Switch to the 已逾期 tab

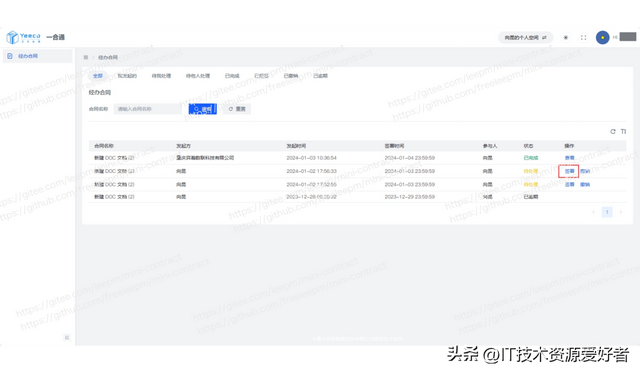click(x=320, y=76)
